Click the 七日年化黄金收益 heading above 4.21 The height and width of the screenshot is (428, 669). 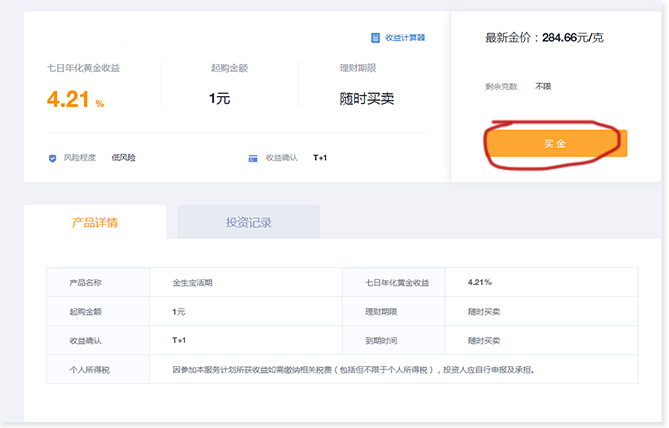[90, 69]
